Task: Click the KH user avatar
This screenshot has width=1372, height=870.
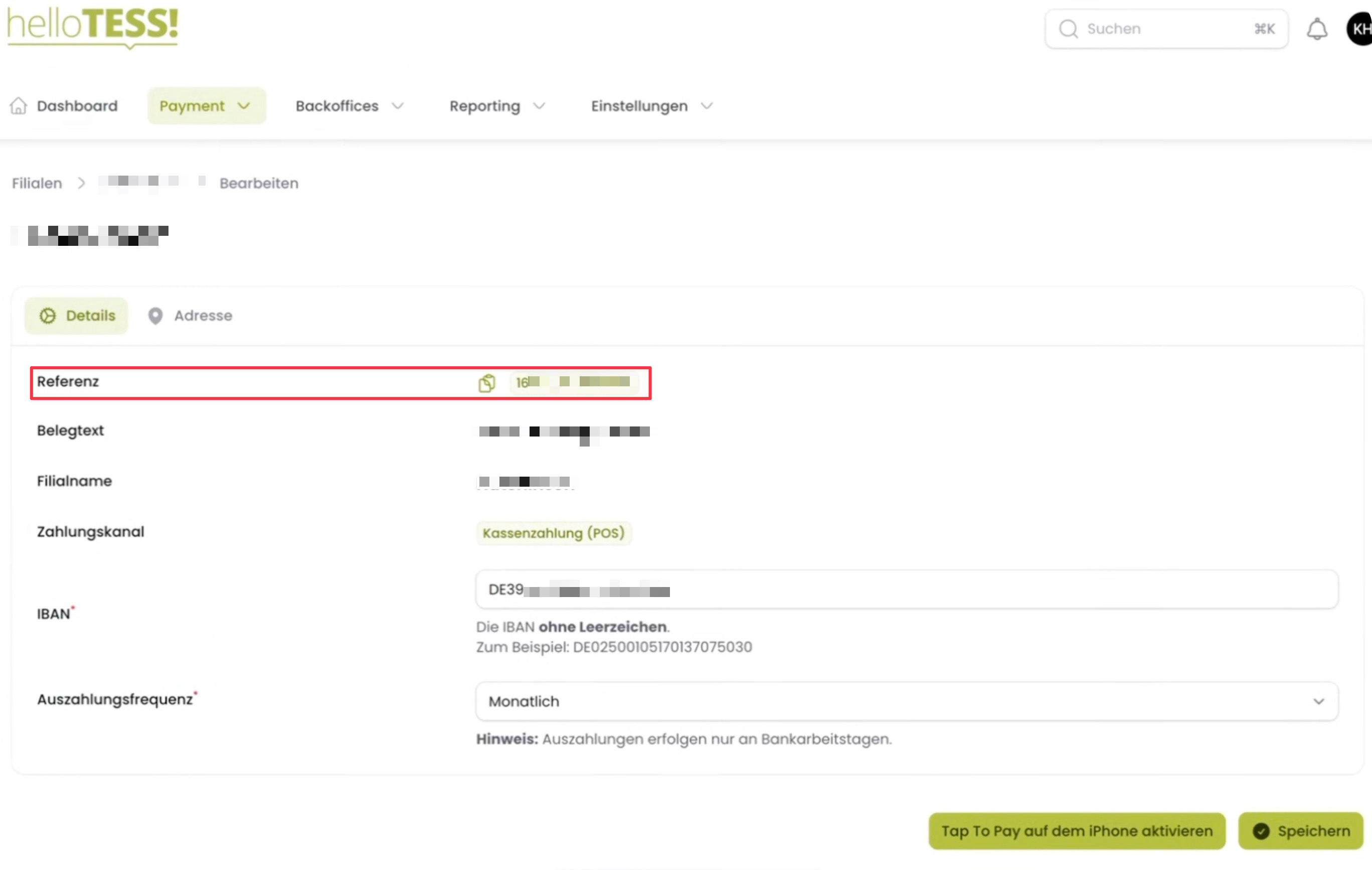Action: [1359, 29]
